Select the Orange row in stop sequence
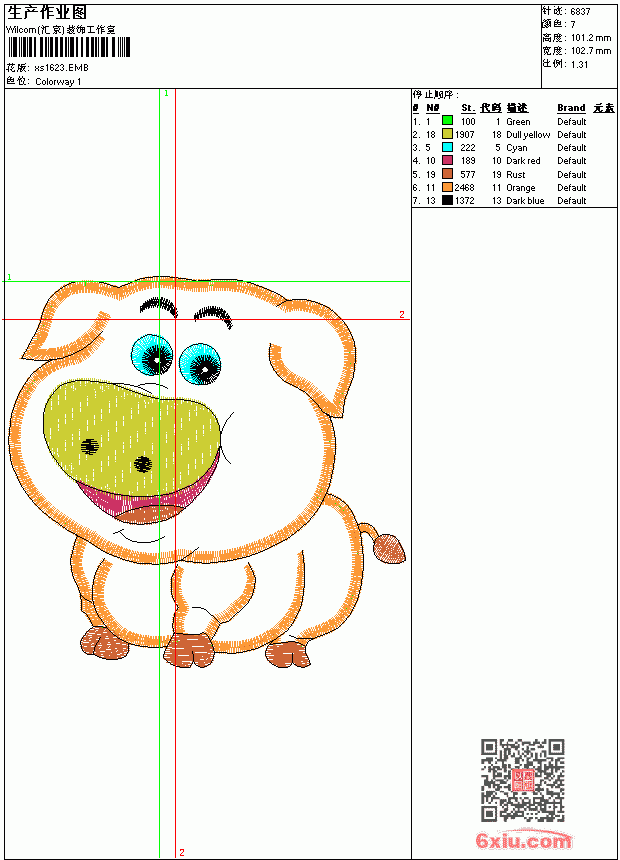Screen dimensions: 620x860 [x=514, y=187]
